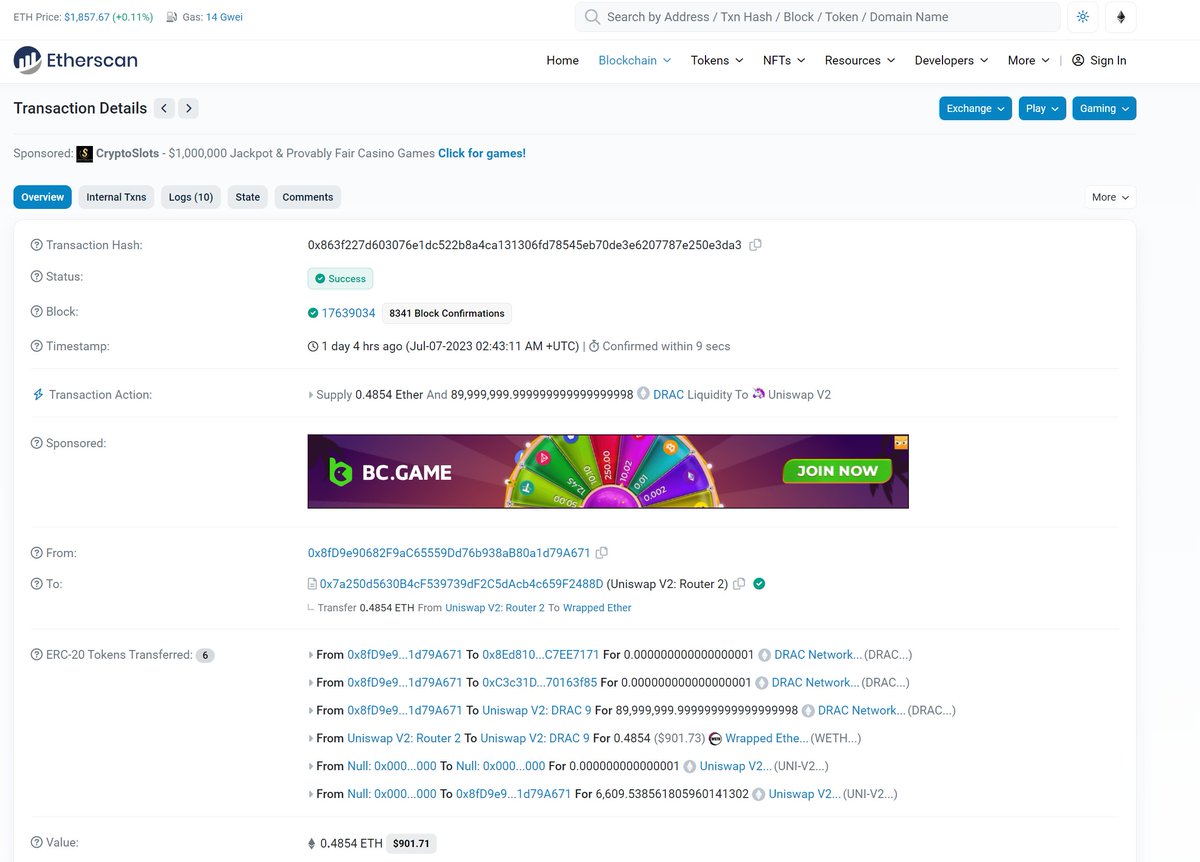Open the NFTs dropdown menu
The image size is (1200, 862).
pyautogui.click(x=784, y=60)
